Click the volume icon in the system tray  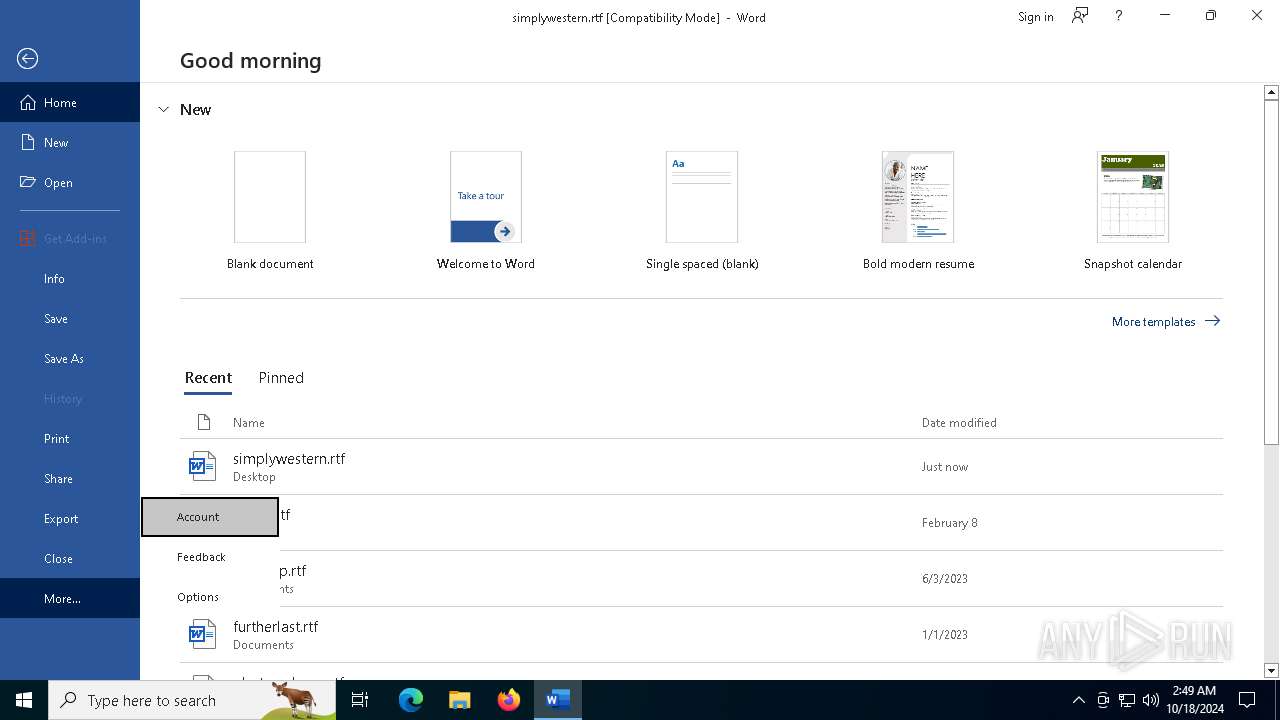[x=1151, y=700]
